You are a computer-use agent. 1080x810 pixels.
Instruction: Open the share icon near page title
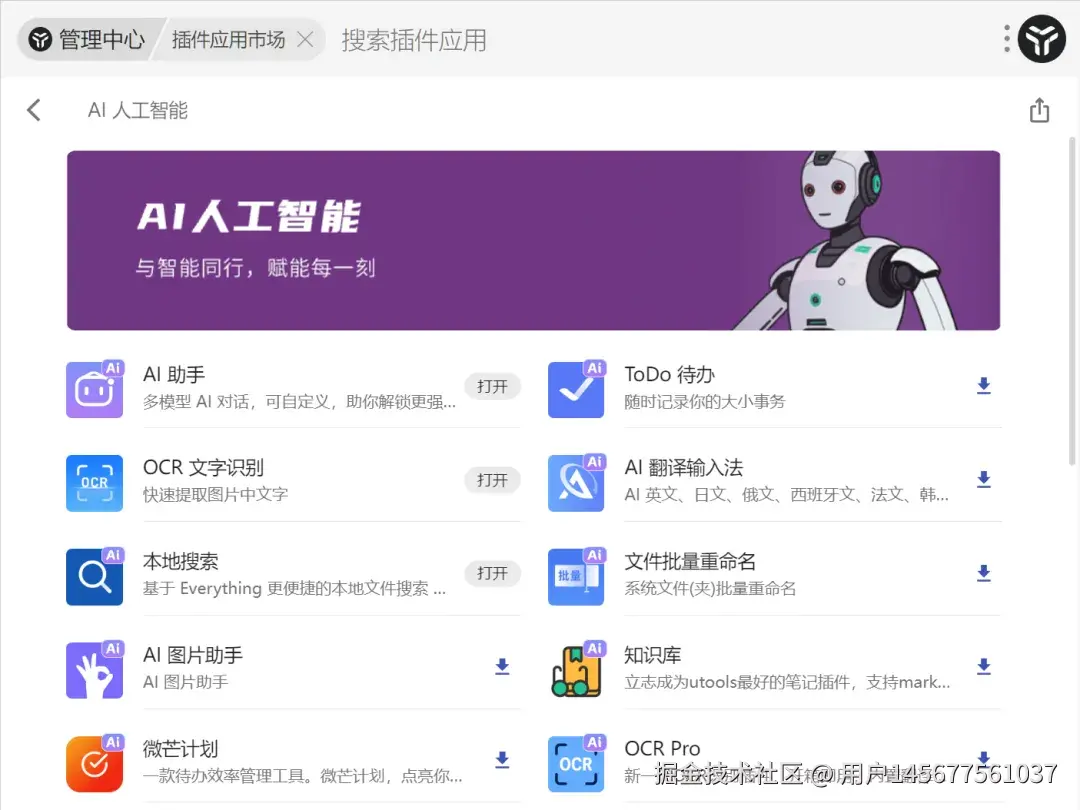pos(1039,110)
